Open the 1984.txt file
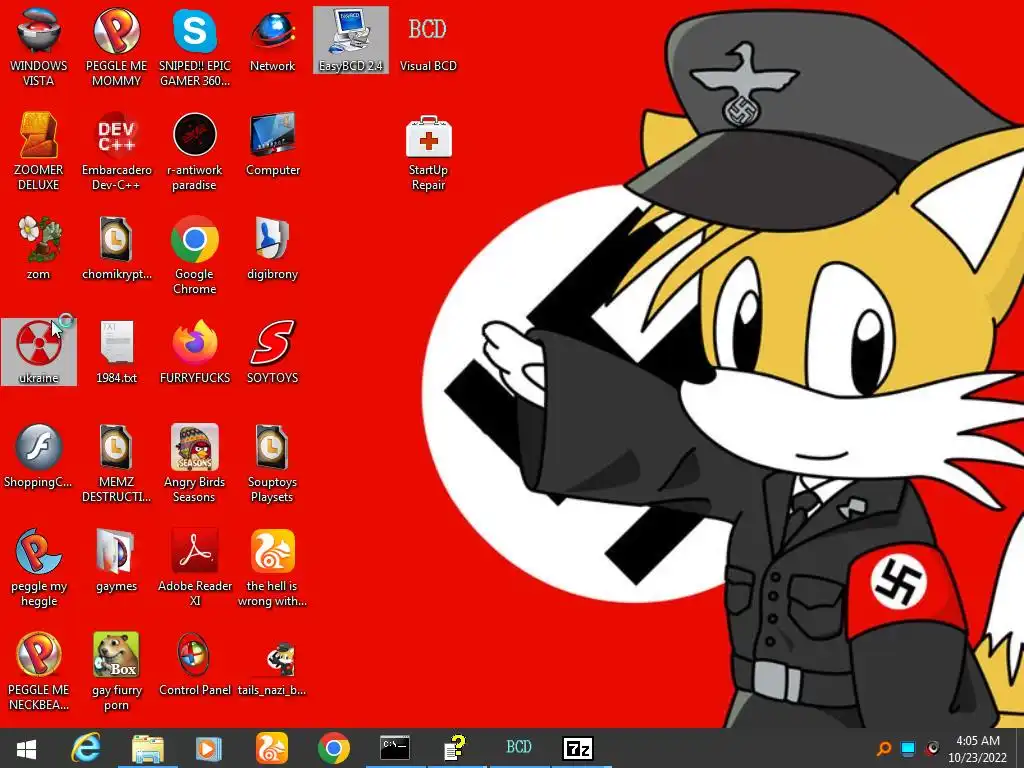This screenshot has height=768, width=1024. coord(116,353)
